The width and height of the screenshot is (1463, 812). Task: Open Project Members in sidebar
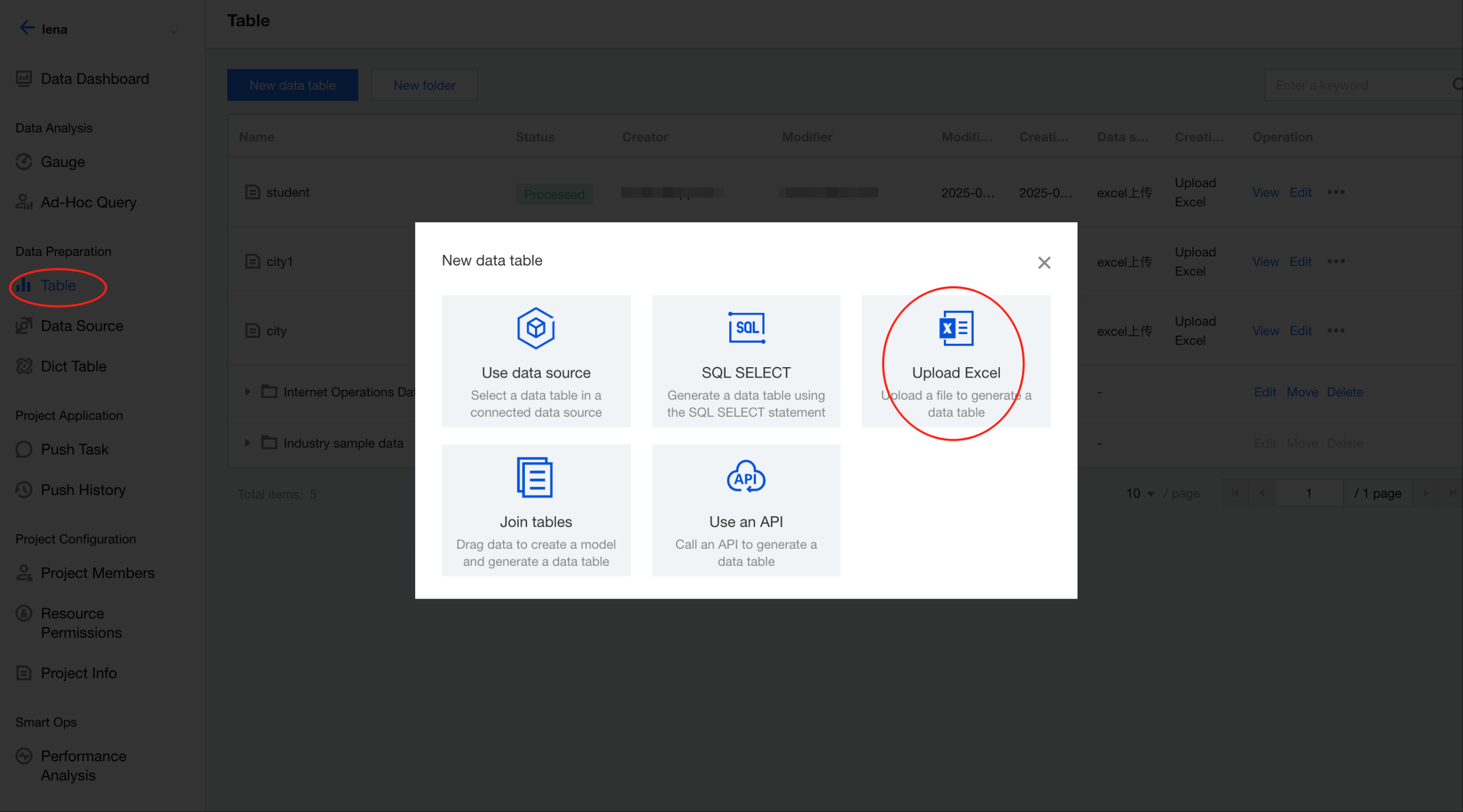pos(97,573)
